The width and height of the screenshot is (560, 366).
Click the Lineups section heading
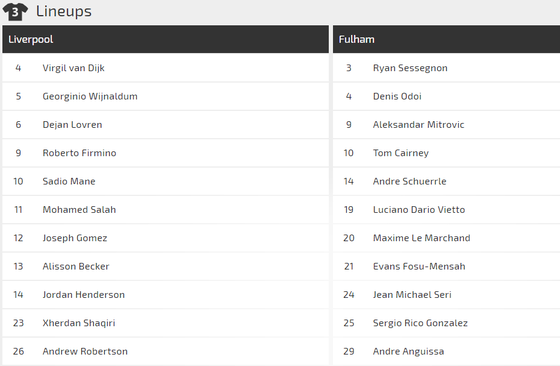pos(64,11)
